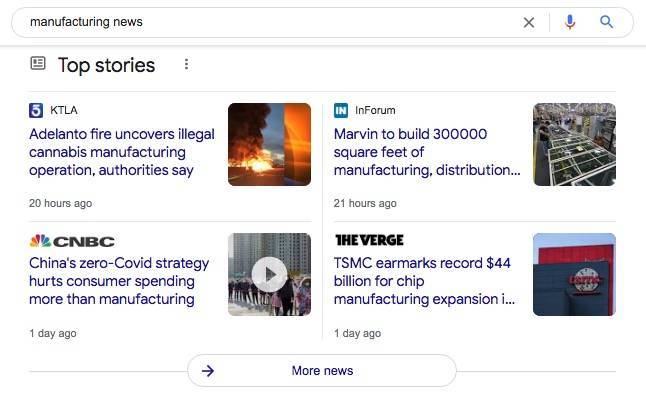Open Marvin to build 300000 square feet article

click(427, 152)
